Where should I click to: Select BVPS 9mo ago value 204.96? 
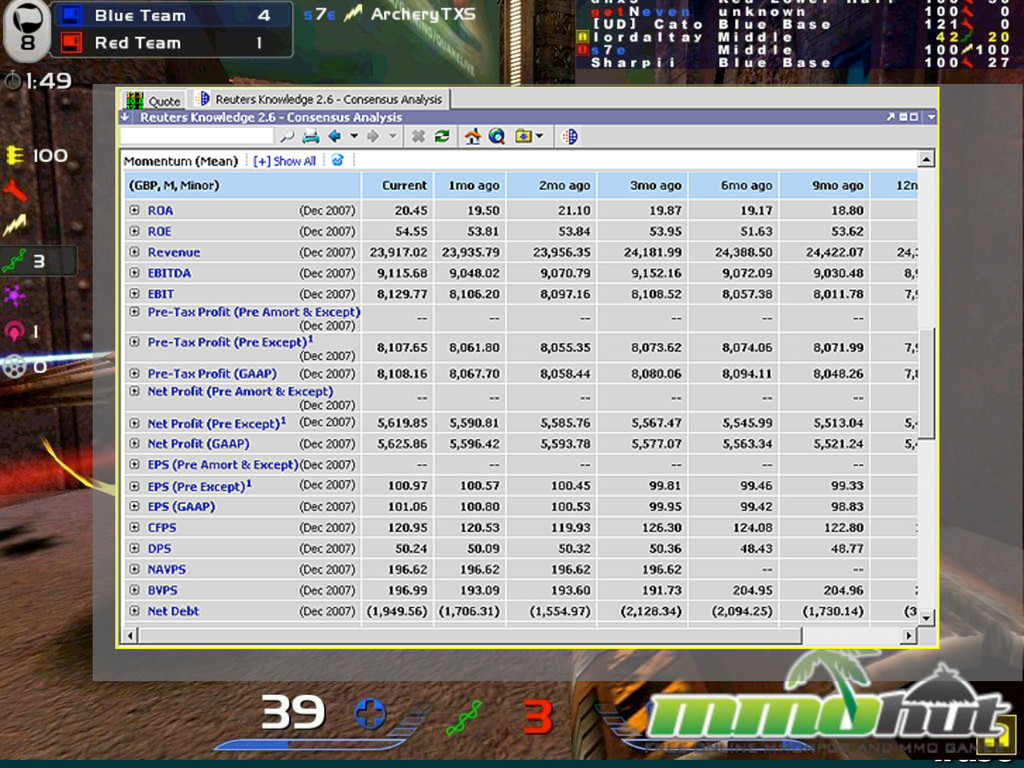pyautogui.click(x=842, y=590)
